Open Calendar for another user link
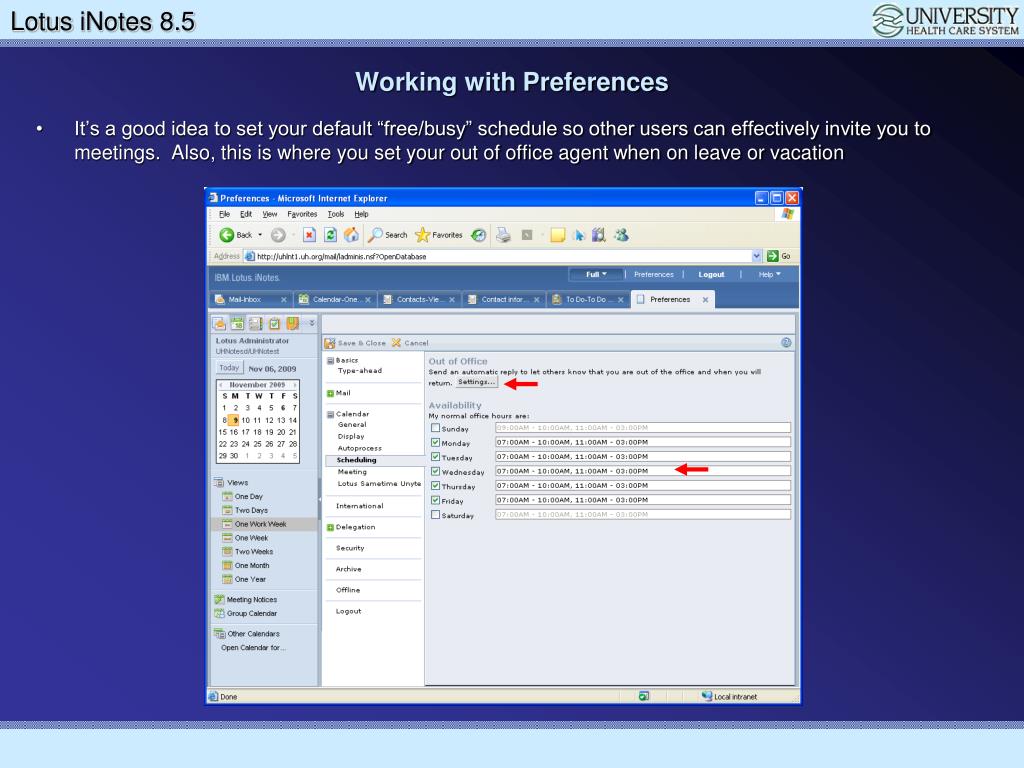The width and height of the screenshot is (1024, 768). (x=253, y=648)
